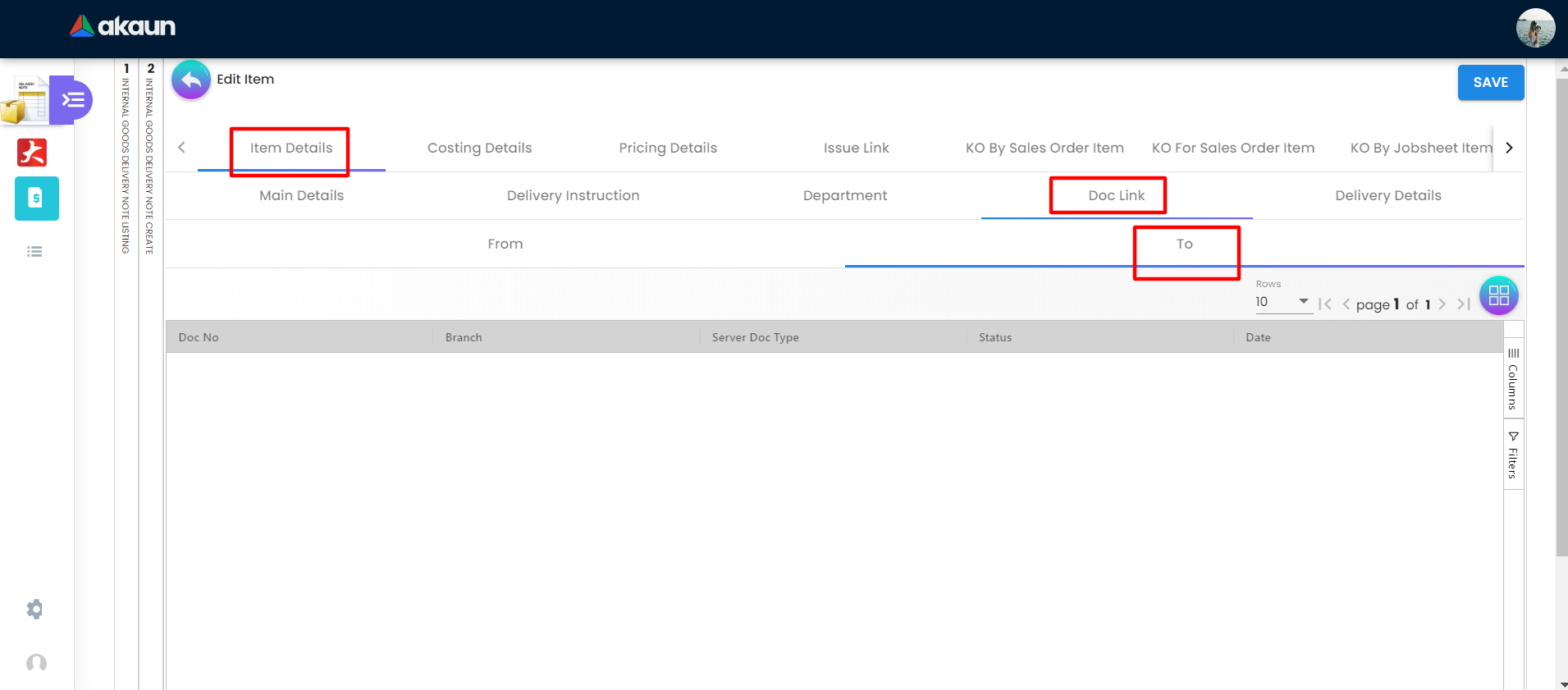This screenshot has width=1568, height=690.
Task: Switch to the Costing Details tab
Action: point(479,148)
